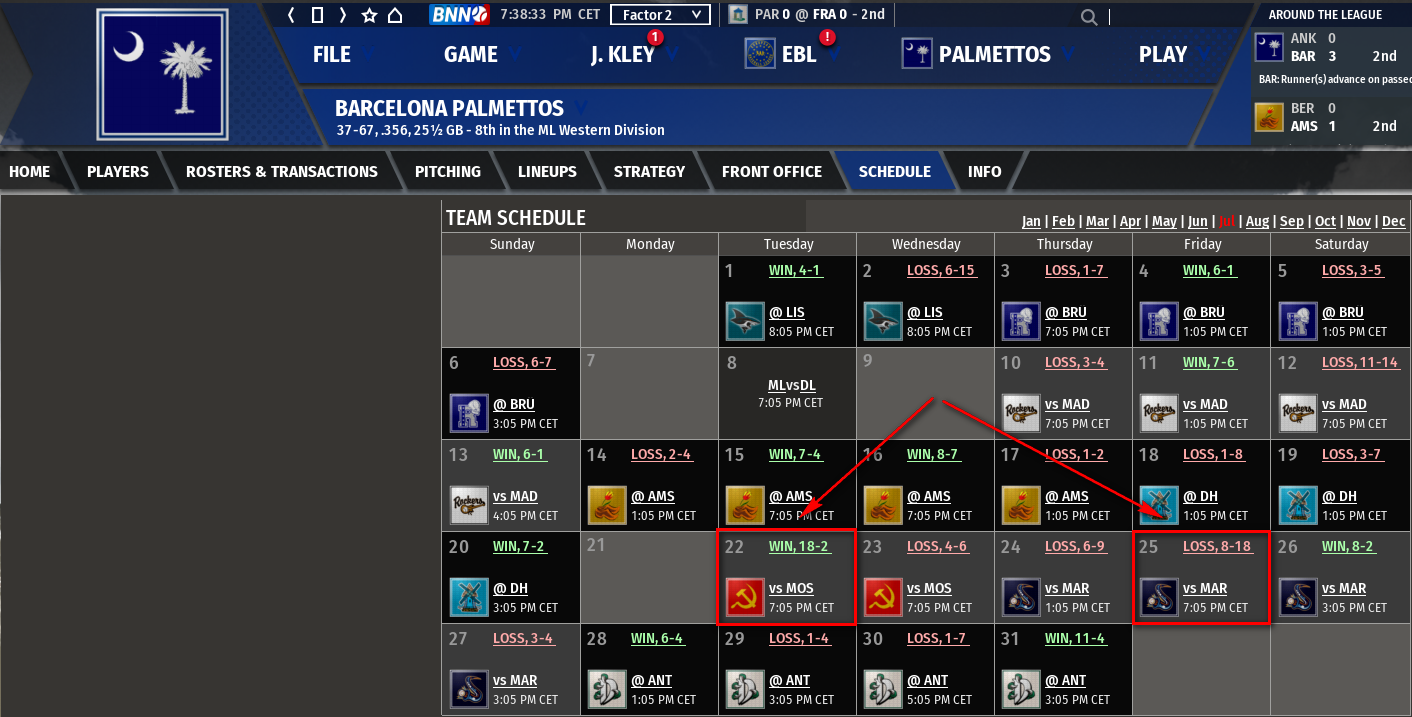Click the @ LIS opponent link on July 2
Image resolution: width=1412 pixels, height=717 pixels.
tap(925, 313)
